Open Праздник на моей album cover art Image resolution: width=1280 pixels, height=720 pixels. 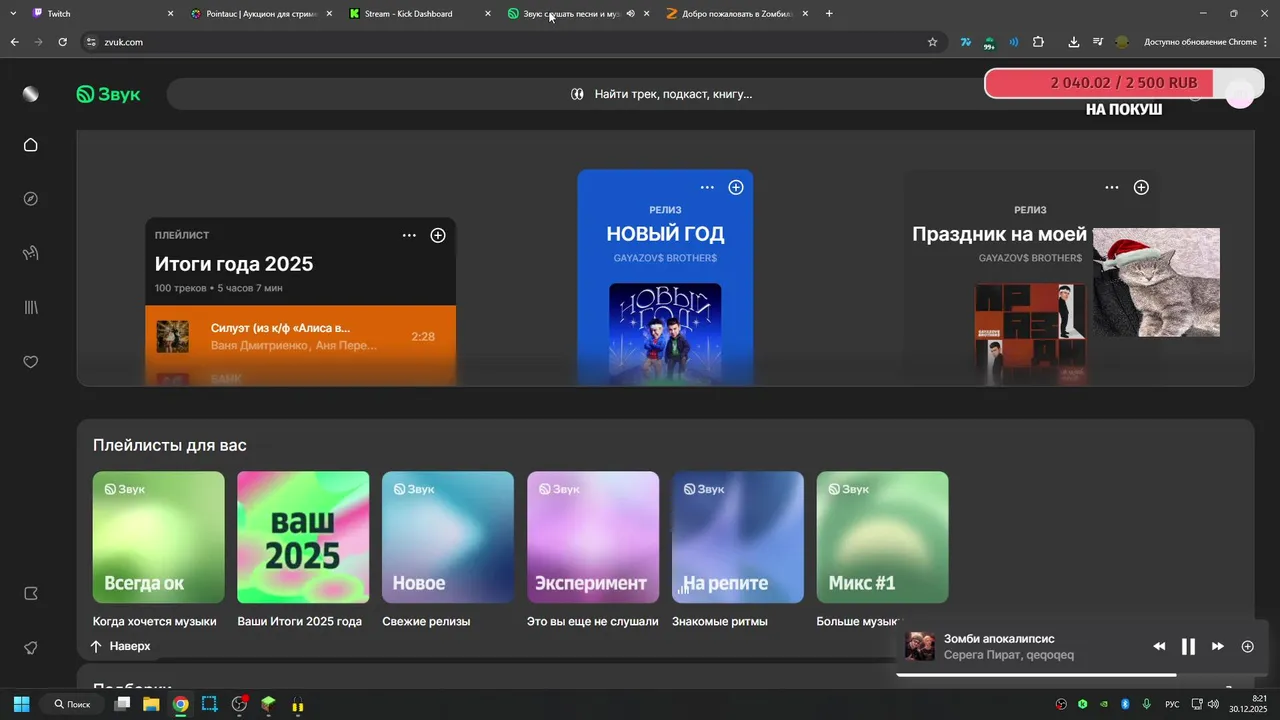[1030, 334]
